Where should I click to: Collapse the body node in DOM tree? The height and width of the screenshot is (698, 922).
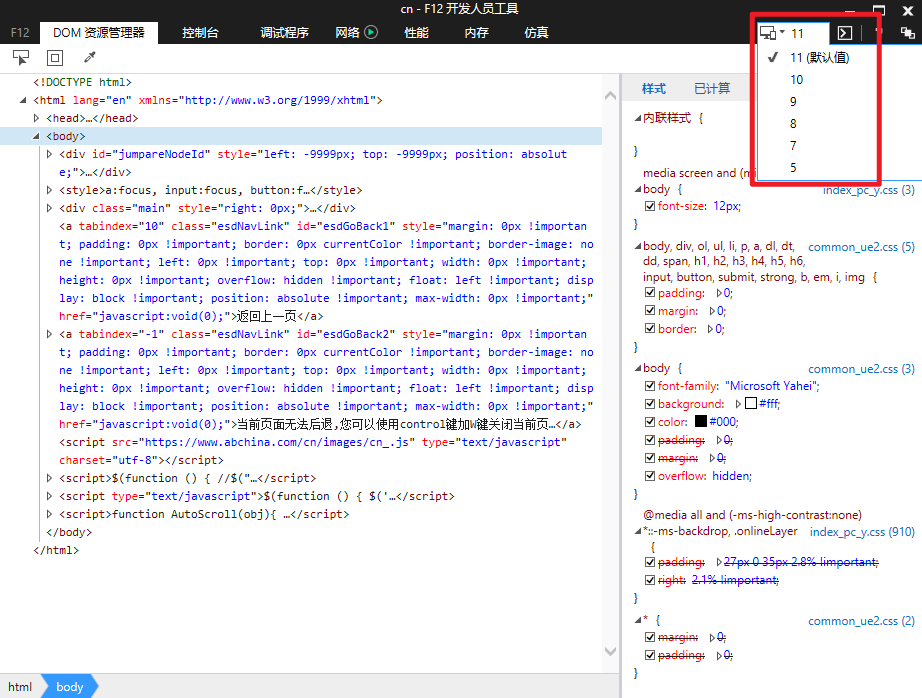pos(37,136)
